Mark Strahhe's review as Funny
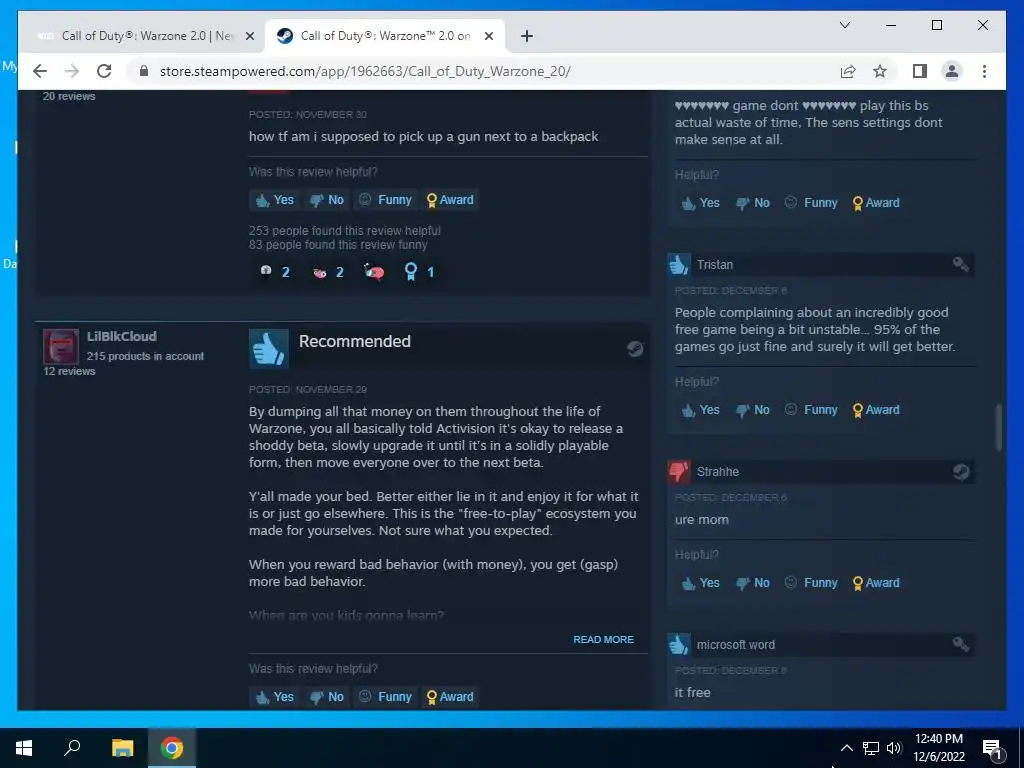This screenshot has height=768, width=1024. (x=810, y=583)
